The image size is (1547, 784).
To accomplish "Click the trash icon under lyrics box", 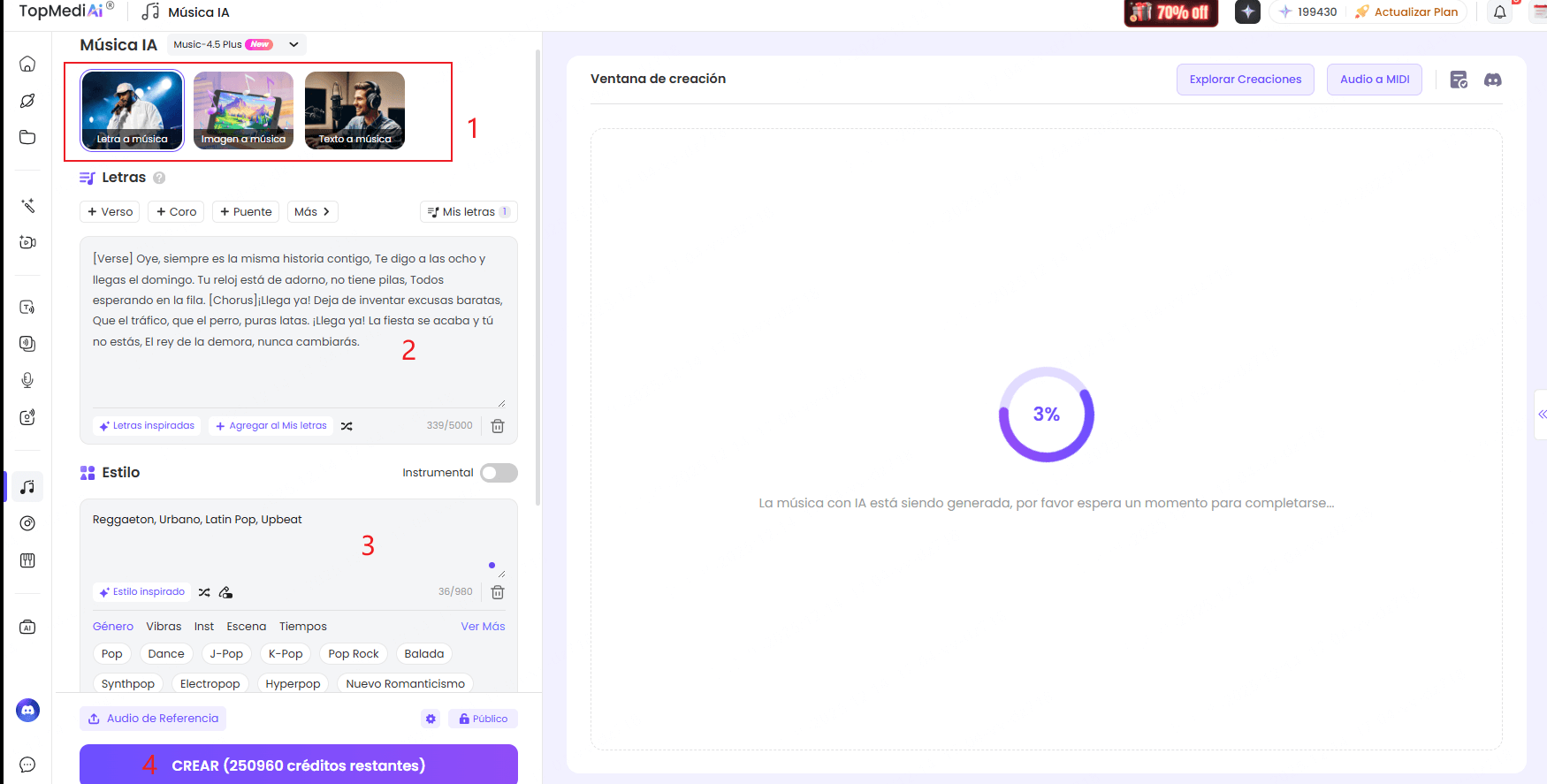I will (x=498, y=426).
